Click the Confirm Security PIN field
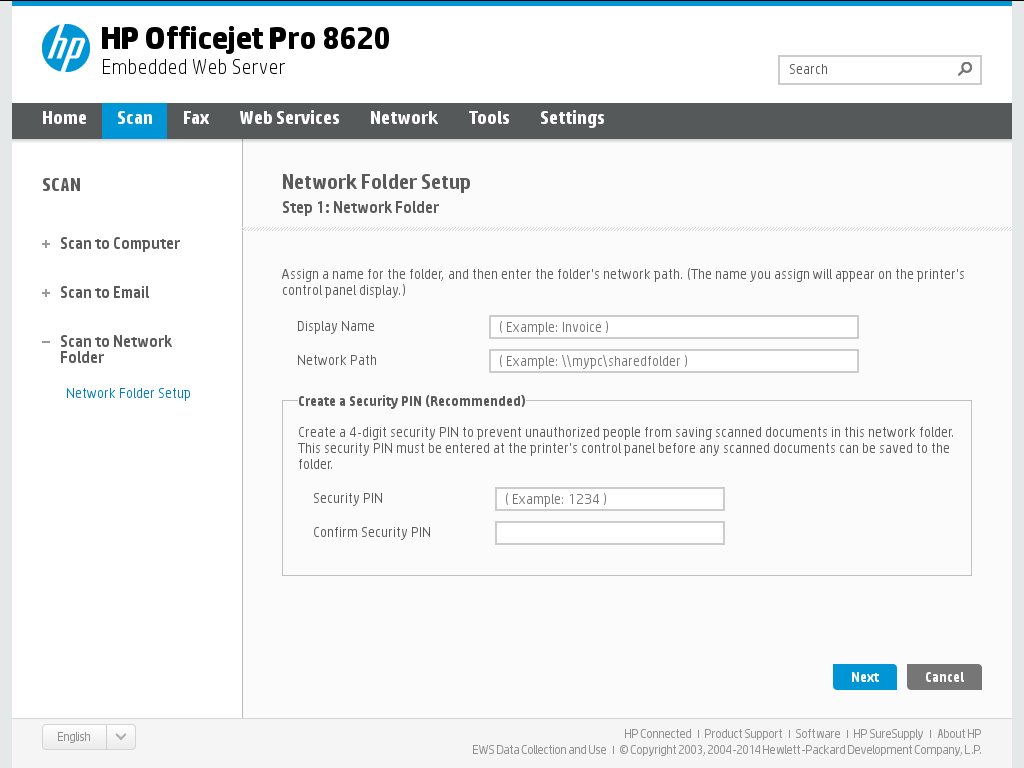Image resolution: width=1024 pixels, height=768 pixels. 609,533
